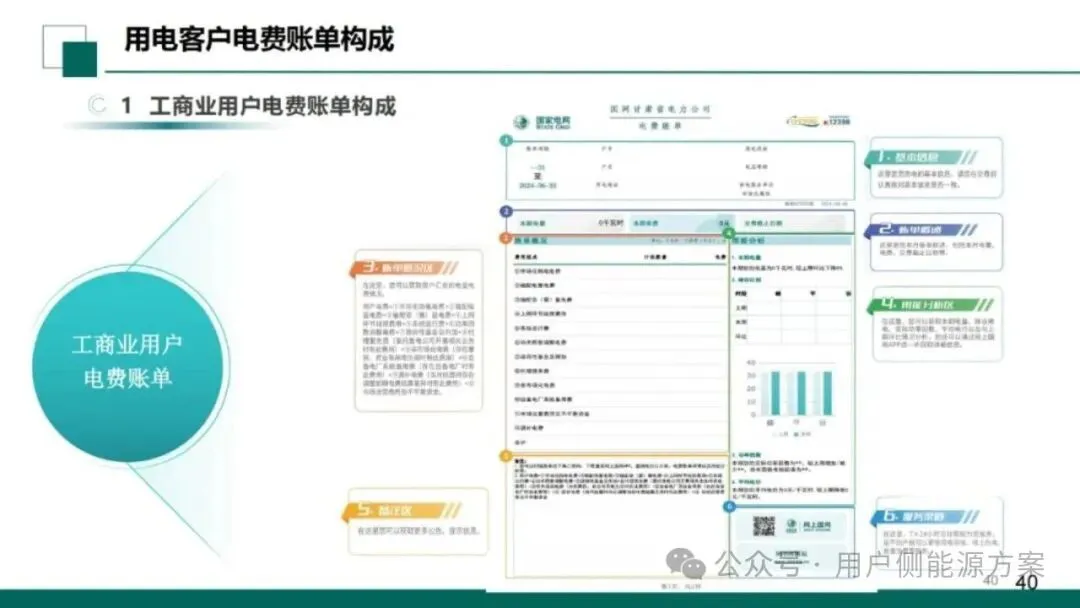Image resolution: width=1080 pixels, height=608 pixels.
Task: Click the teal numbered marker 6 circle
Action: point(728,506)
